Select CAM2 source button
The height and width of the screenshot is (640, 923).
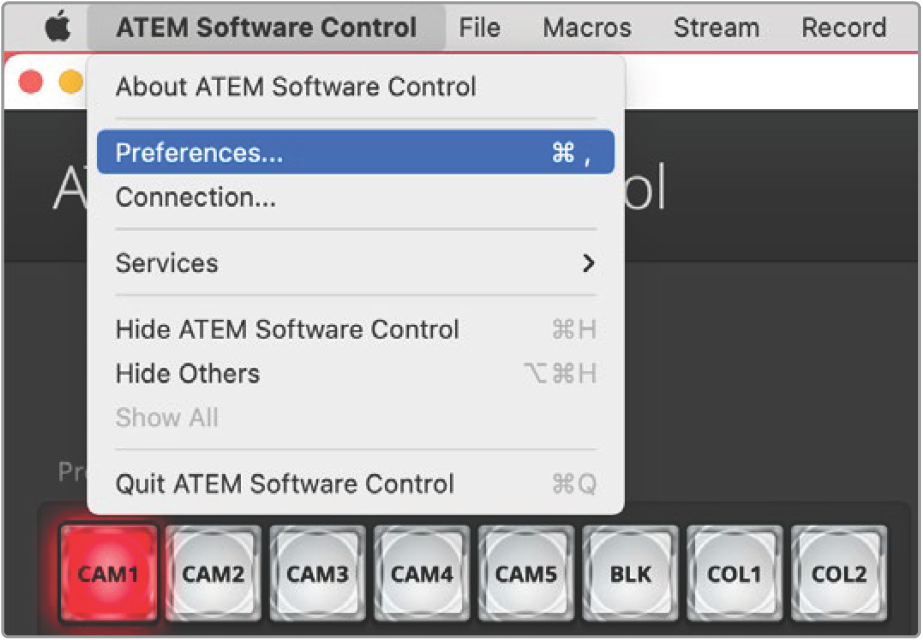(213, 573)
